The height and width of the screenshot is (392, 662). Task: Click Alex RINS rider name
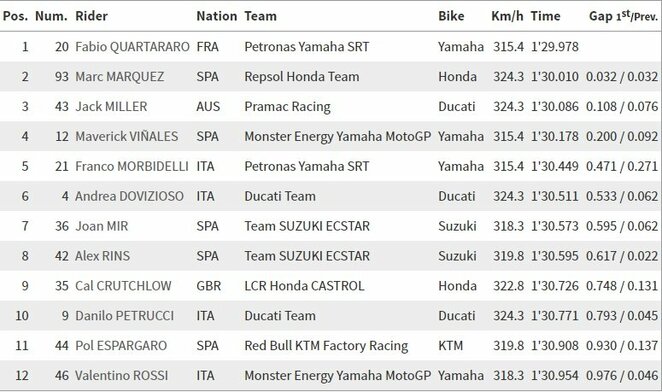pos(103,256)
